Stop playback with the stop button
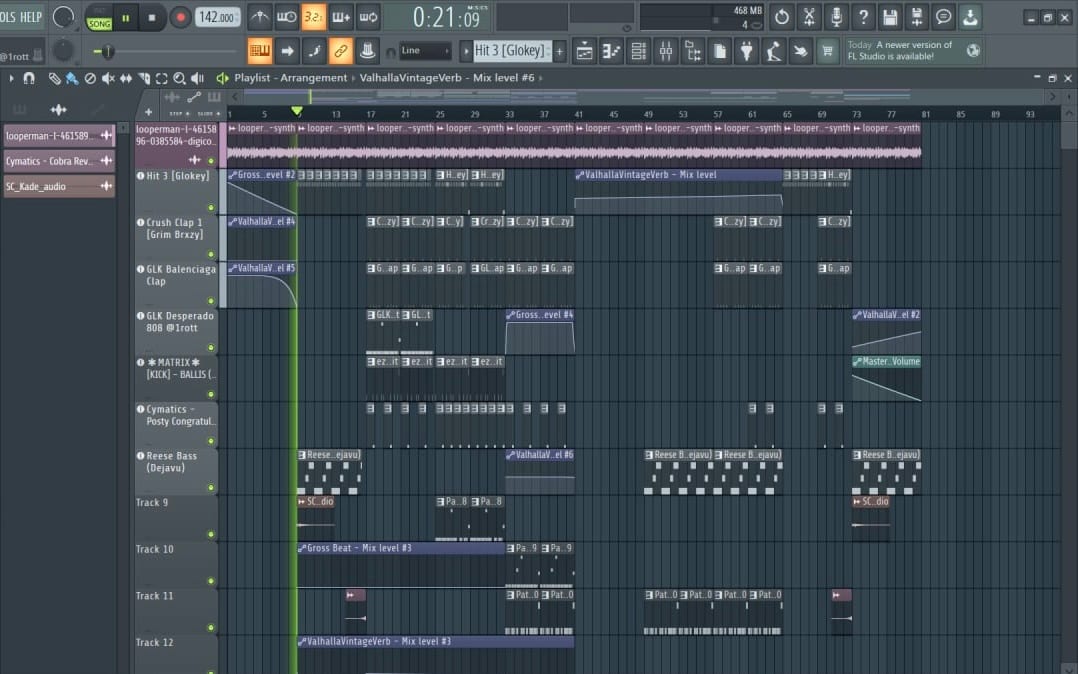The height and width of the screenshot is (674, 1078). click(152, 18)
